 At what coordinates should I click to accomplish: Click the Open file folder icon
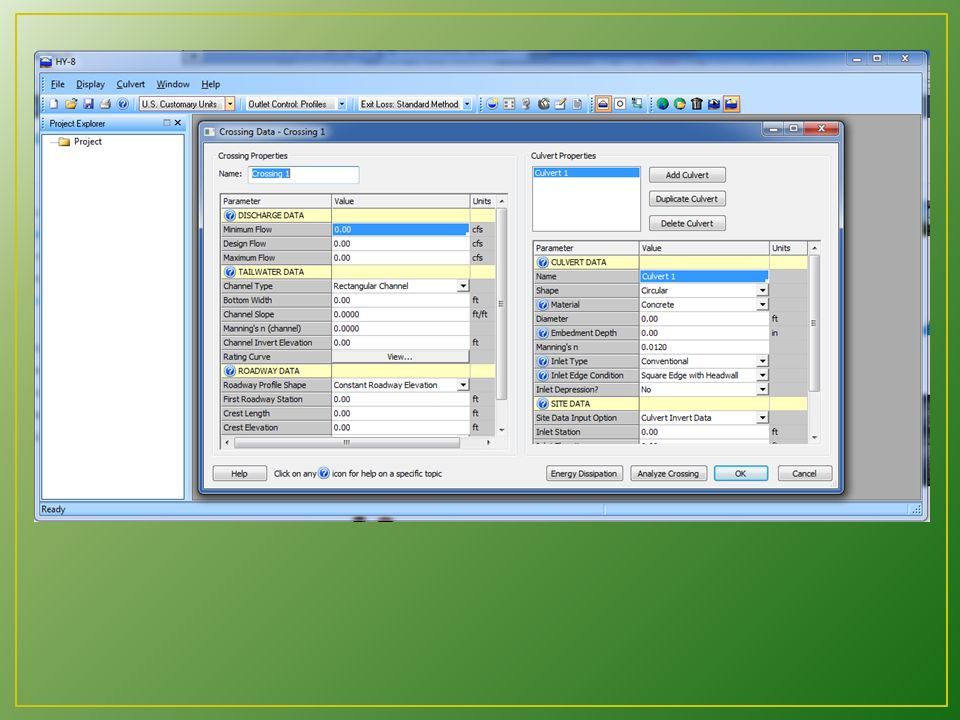coord(71,104)
